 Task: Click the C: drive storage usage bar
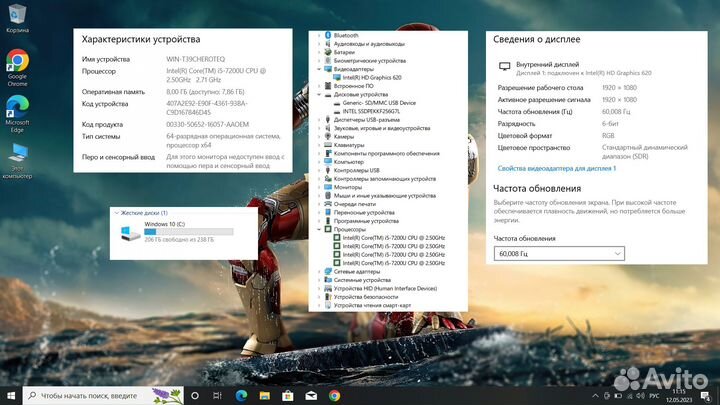point(189,232)
